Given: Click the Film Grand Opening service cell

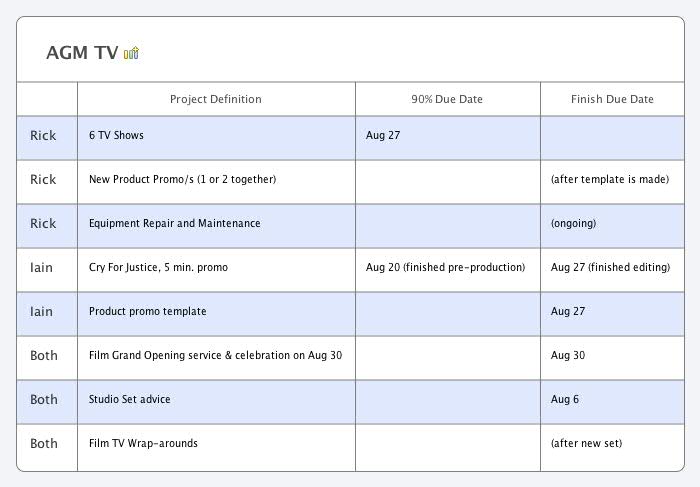Looking at the screenshot, I should tap(215, 355).
